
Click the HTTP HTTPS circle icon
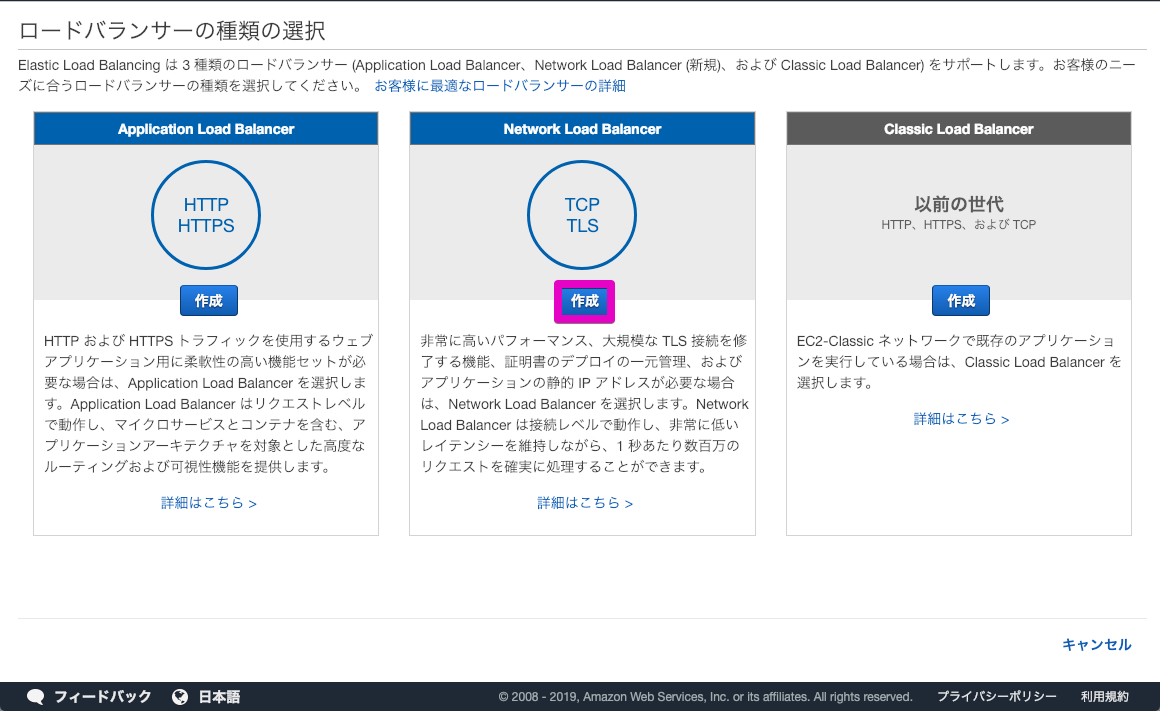coord(206,214)
